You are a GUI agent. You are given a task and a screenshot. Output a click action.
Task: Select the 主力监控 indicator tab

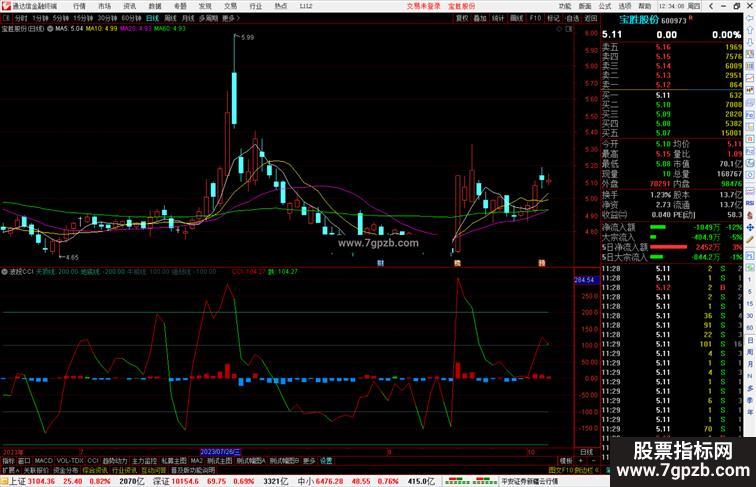tap(144, 461)
